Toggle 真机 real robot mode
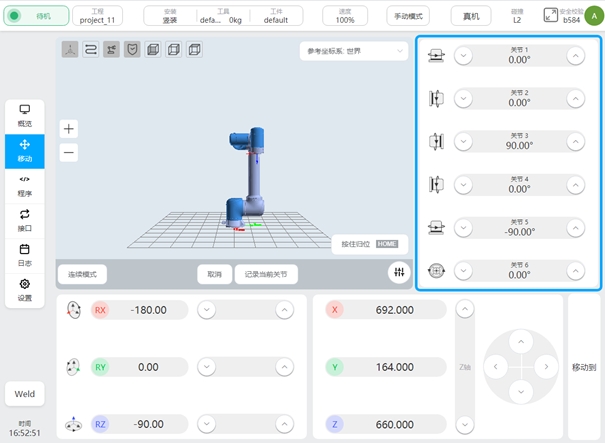 pyautogui.click(x=471, y=16)
